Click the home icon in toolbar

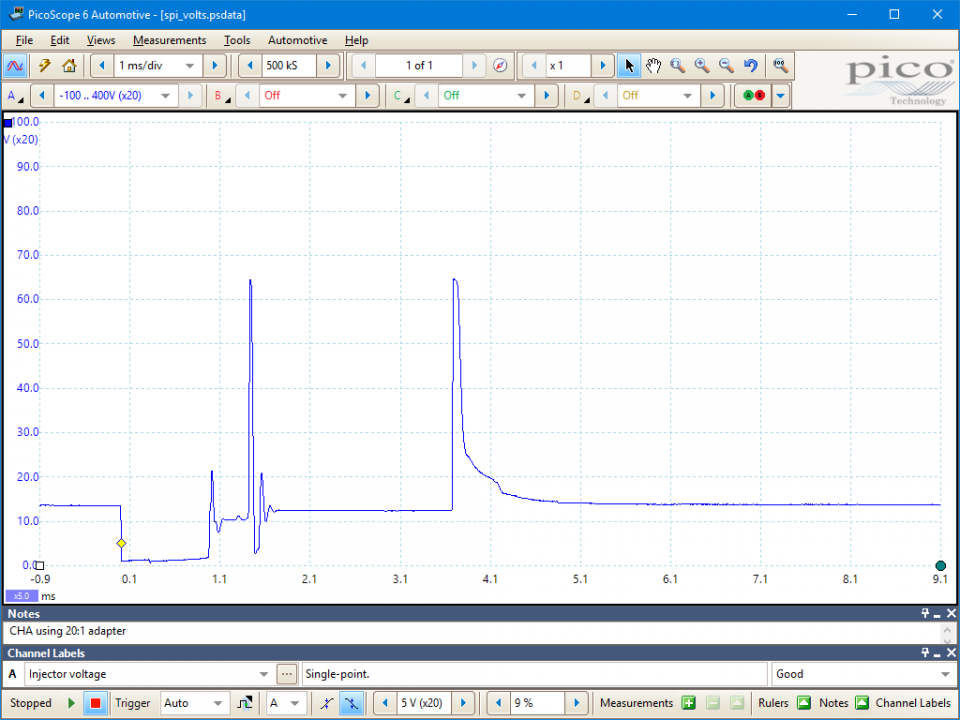click(x=69, y=66)
